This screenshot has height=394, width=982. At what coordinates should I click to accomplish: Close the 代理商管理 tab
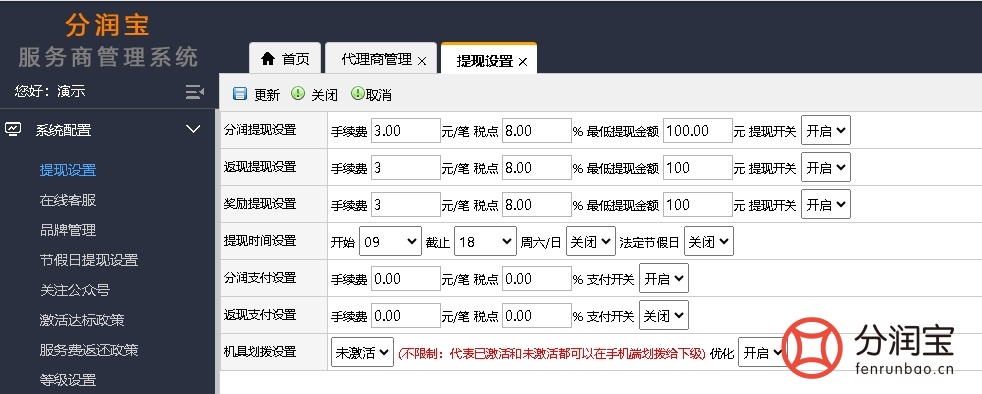(x=422, y=61)
